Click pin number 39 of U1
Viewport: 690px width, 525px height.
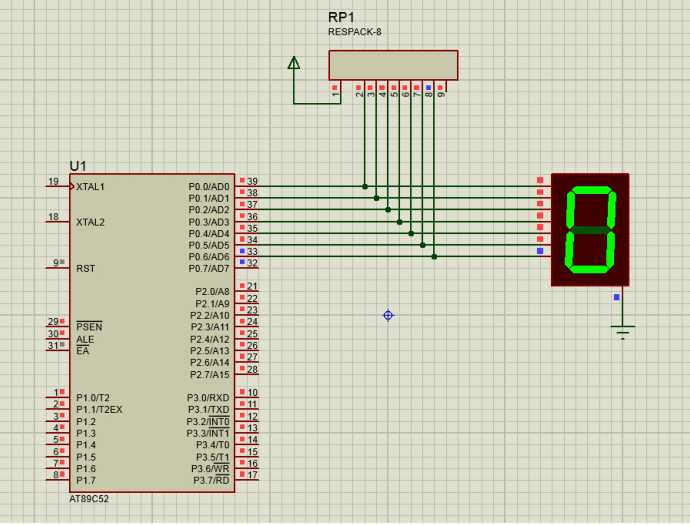(252, 181)
